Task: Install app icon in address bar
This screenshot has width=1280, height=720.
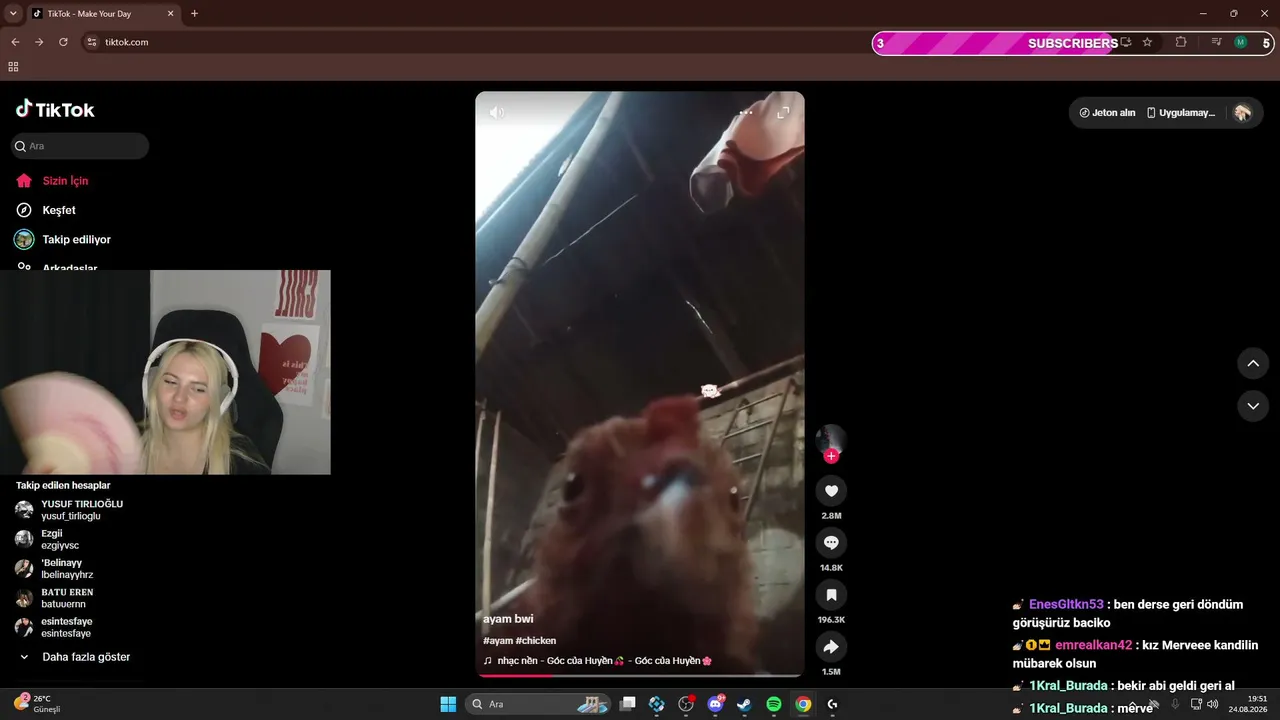Action: pyautogui.click(x=1125, y=42)
